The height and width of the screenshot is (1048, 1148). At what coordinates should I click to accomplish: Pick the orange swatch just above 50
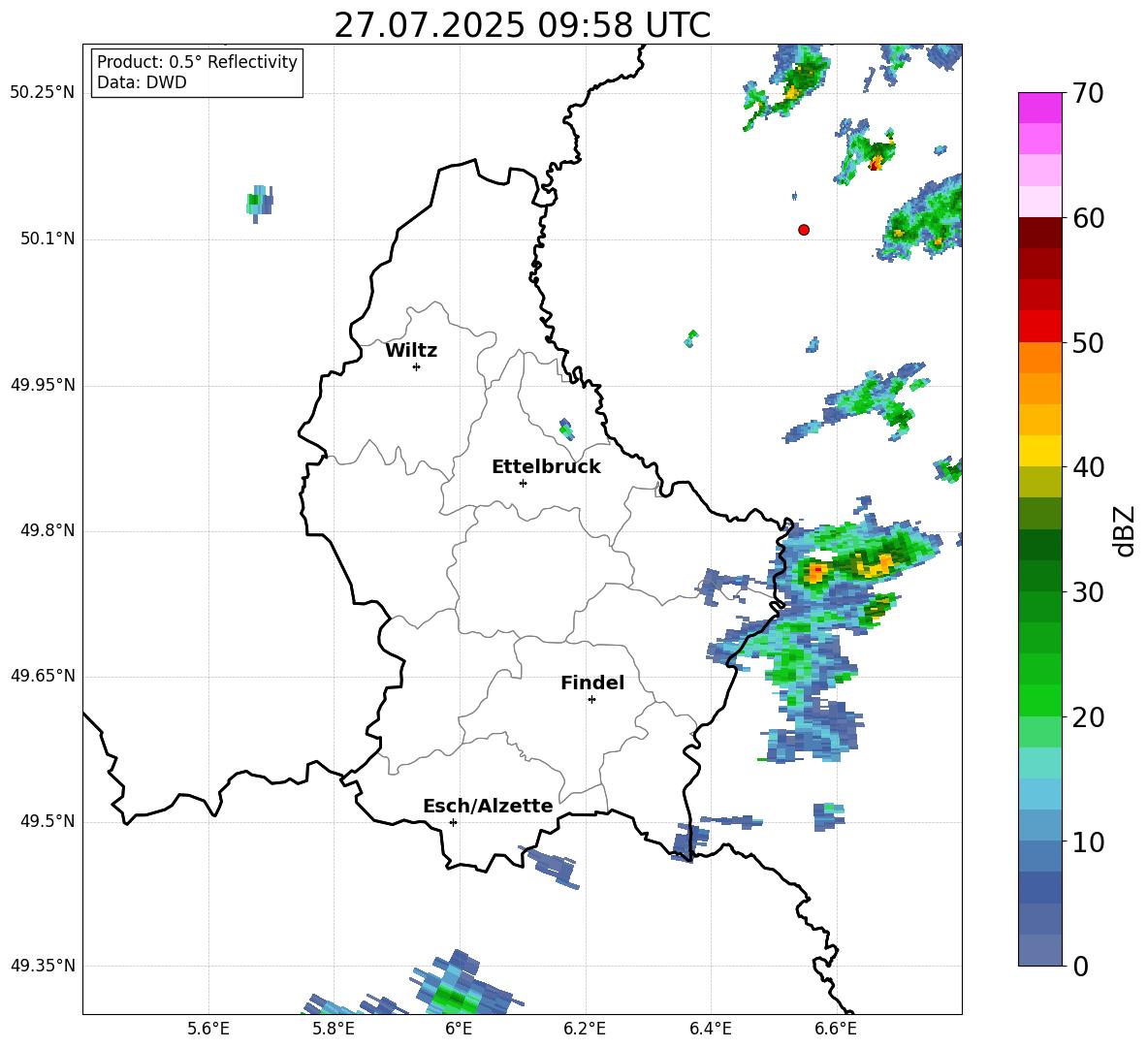coord(1039,357)
